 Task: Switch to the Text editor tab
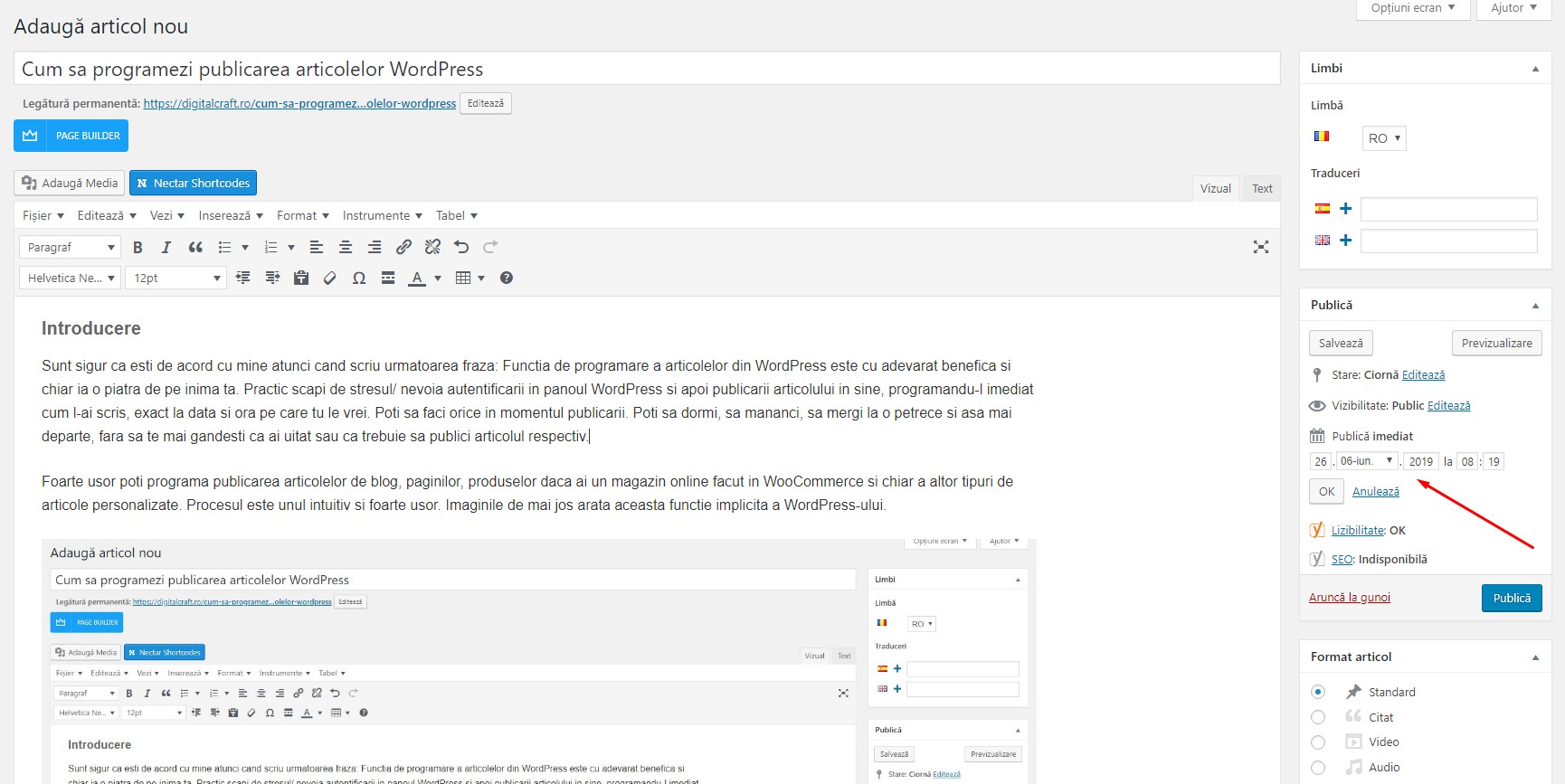coord(1262,188)
